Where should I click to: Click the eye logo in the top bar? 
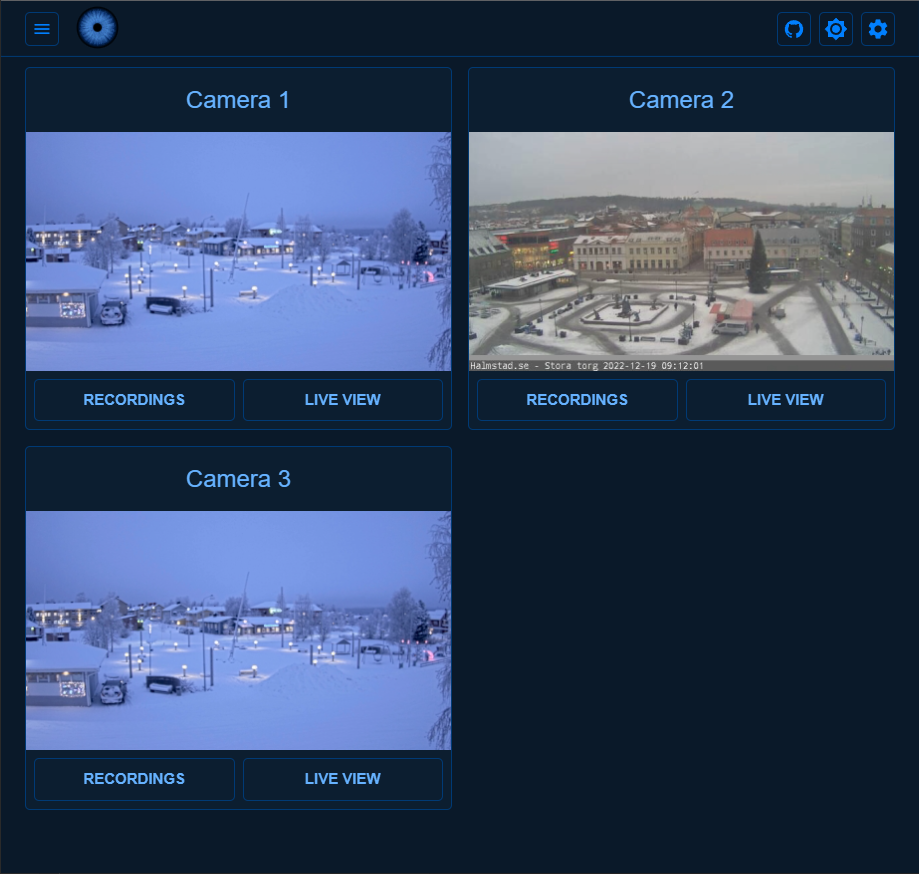pyautogui.click(x=97, y=28)
